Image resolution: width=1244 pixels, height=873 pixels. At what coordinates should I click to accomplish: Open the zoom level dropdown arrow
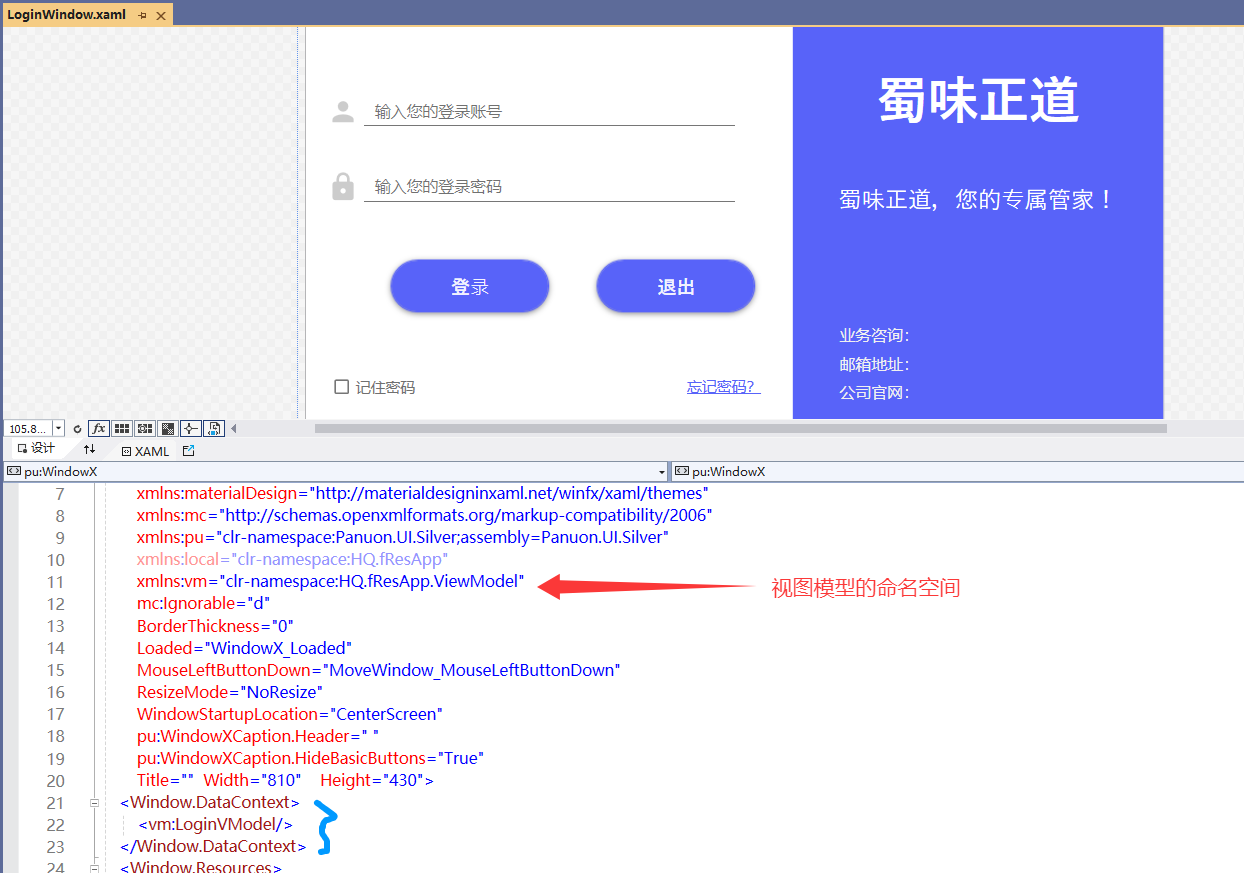[x=58, y=428]
